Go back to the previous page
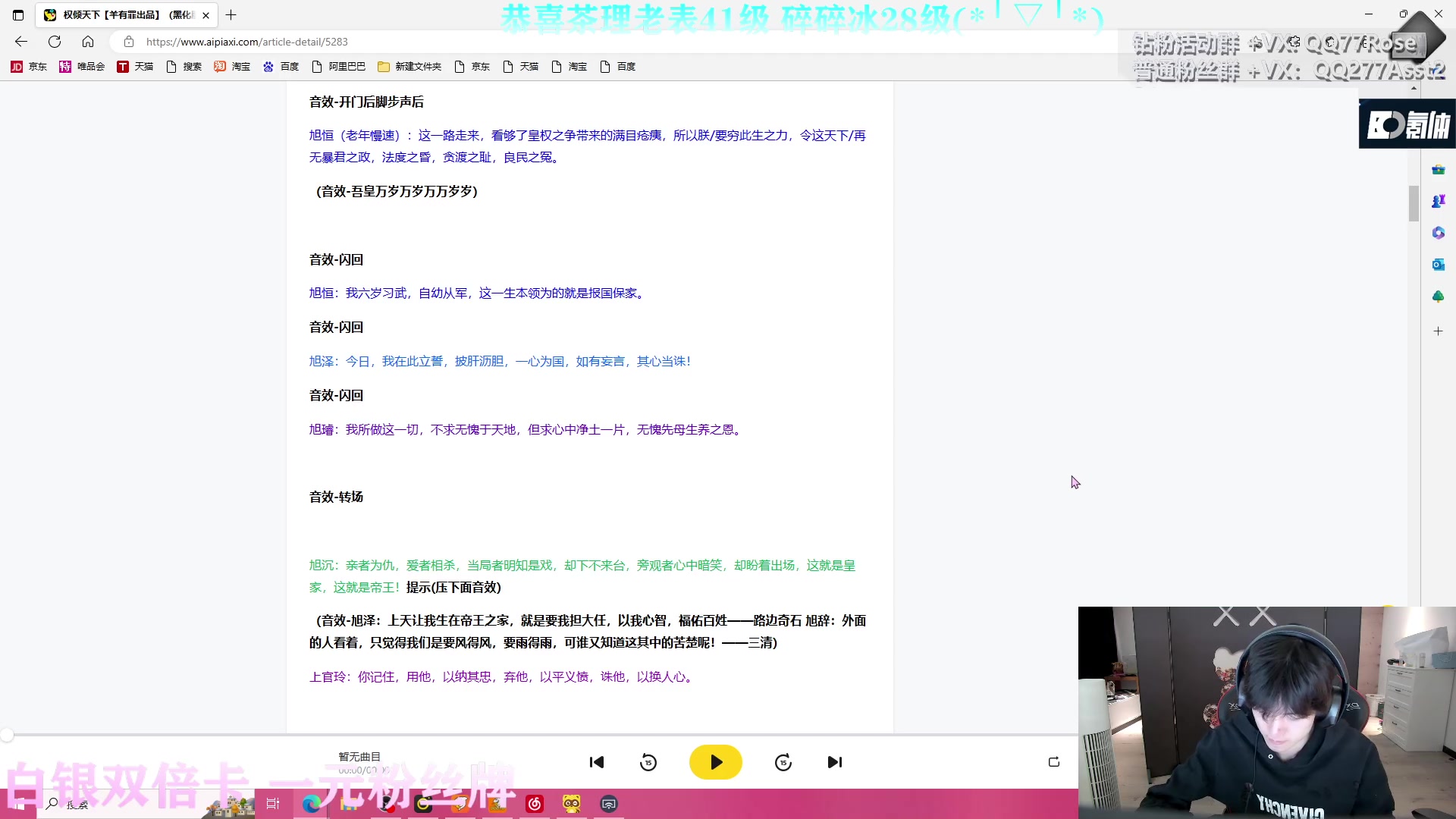 point(21,42)
